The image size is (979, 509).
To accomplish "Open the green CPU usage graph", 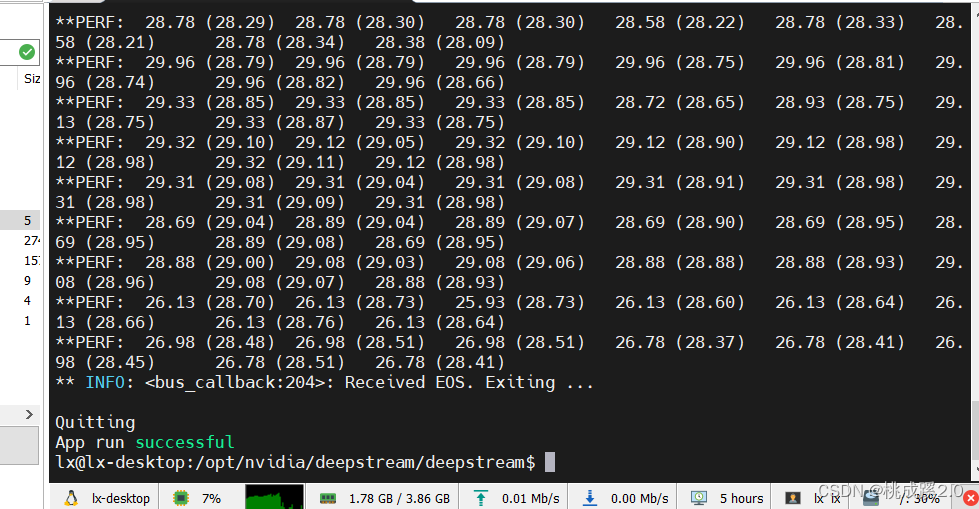I will point(274,497).
